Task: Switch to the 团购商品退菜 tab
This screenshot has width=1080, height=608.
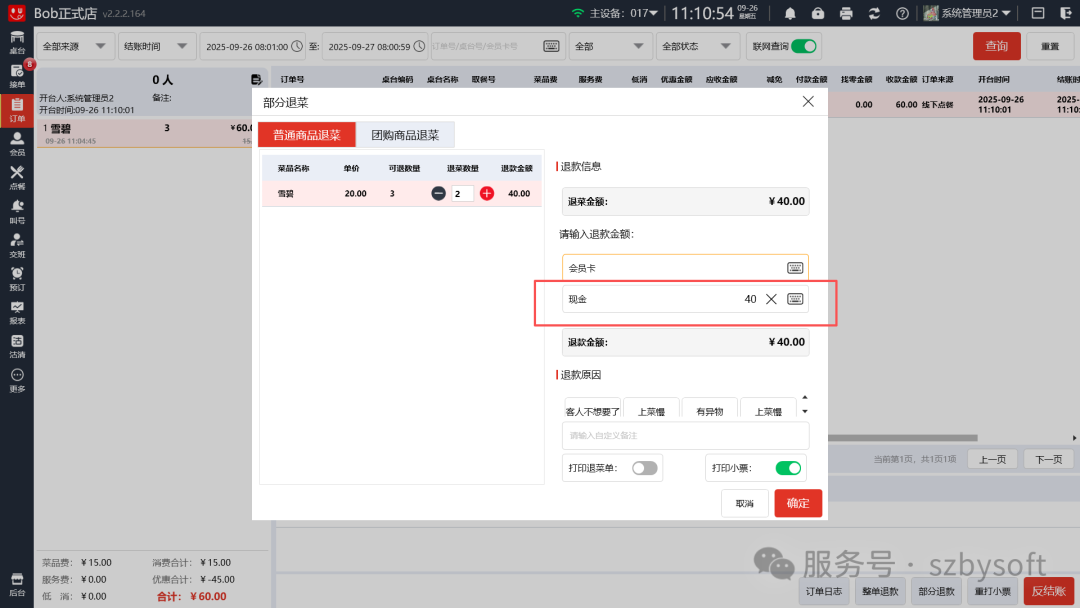Action: coord(408,134)
